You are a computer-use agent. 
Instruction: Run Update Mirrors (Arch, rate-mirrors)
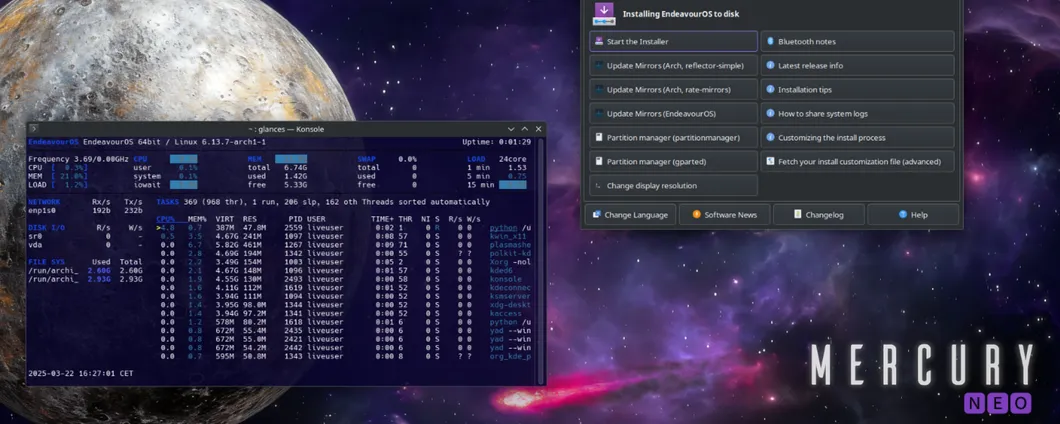tap(673, 89)
